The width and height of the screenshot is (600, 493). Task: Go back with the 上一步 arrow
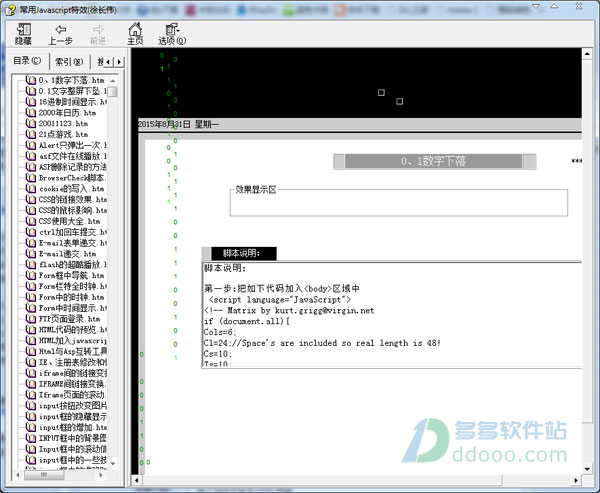60,34
